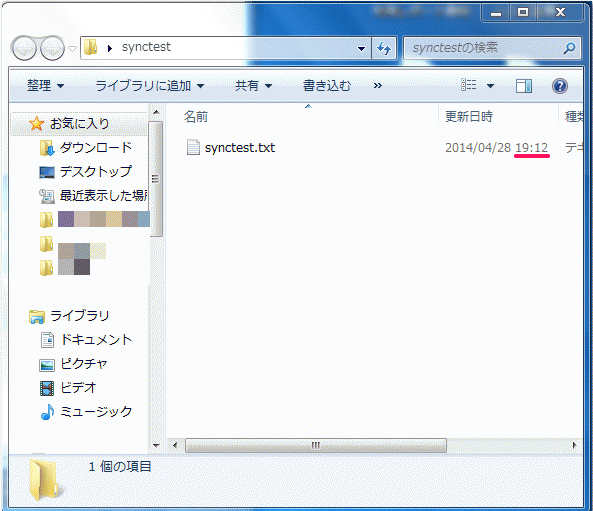Viewport: 593px width, 511px height.
Task: Open the 整理 menu
Action: click(x=45, y=86)
